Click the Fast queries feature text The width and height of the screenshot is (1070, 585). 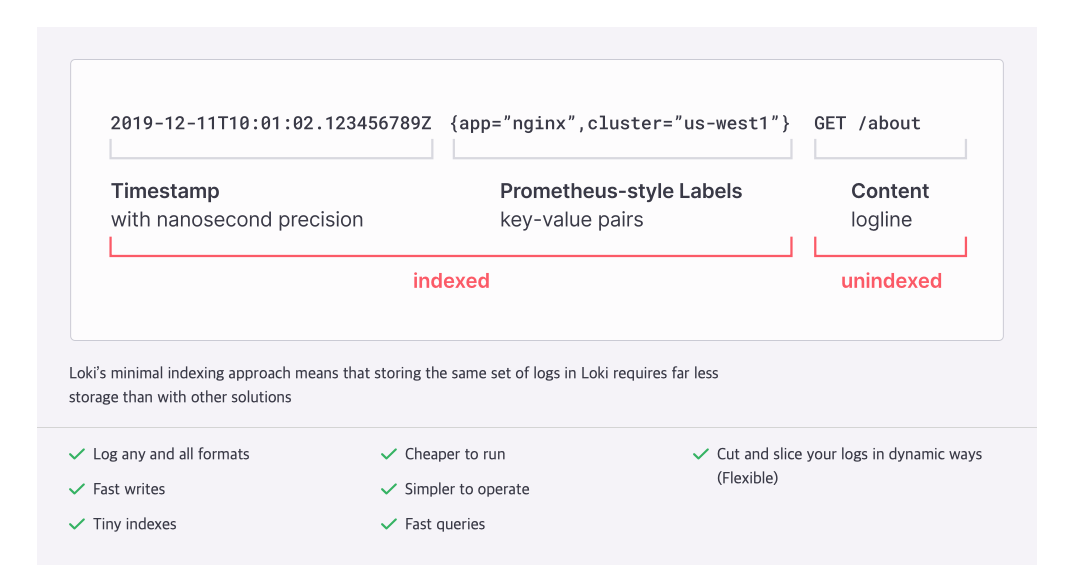tap(445, 524)
